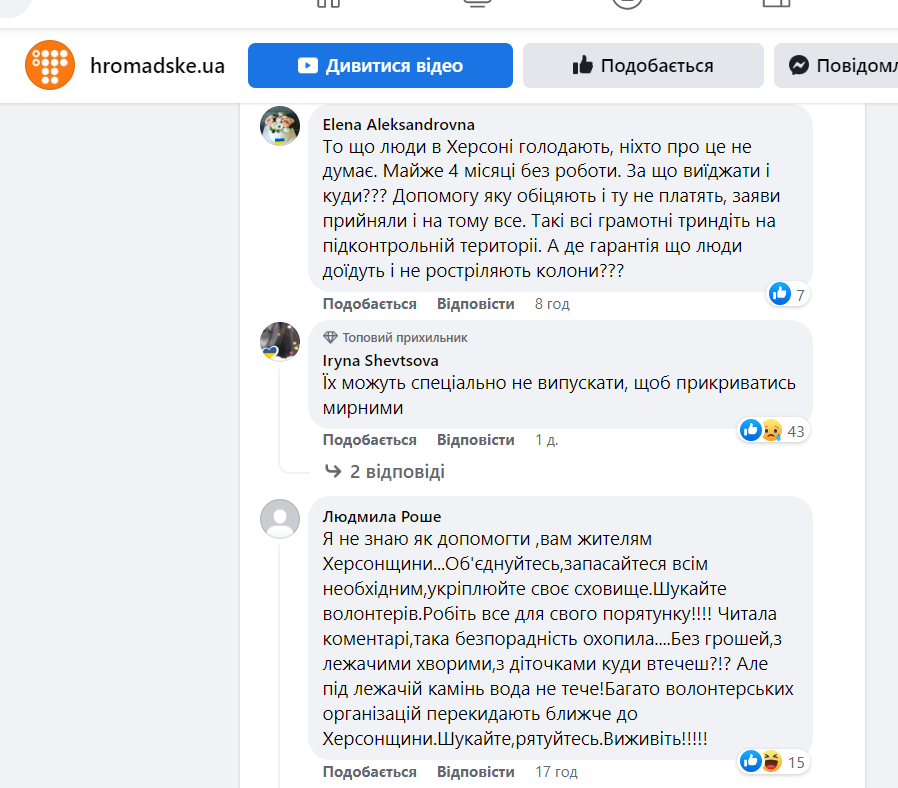Click the Топовий прихильник diamond badge

coord(331,338)
